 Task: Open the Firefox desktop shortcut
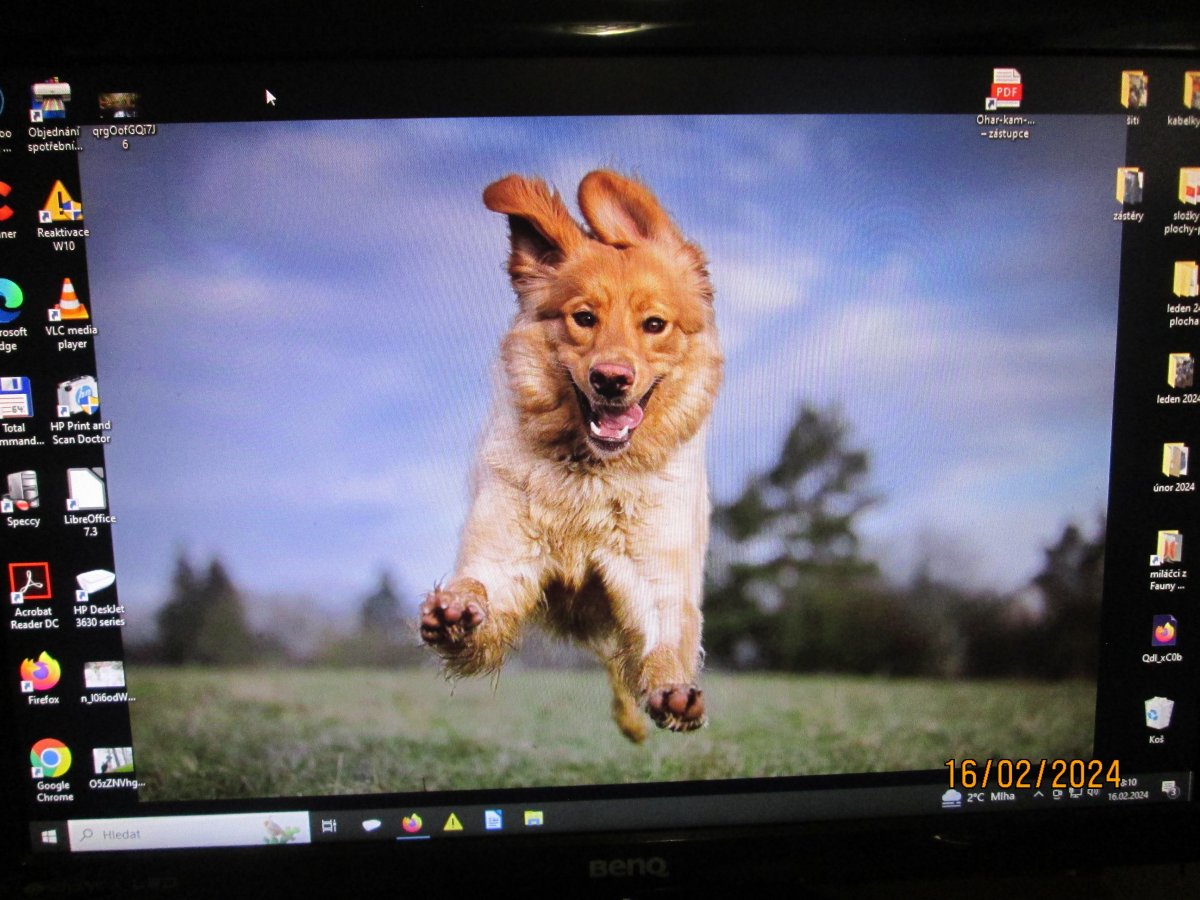41,673
